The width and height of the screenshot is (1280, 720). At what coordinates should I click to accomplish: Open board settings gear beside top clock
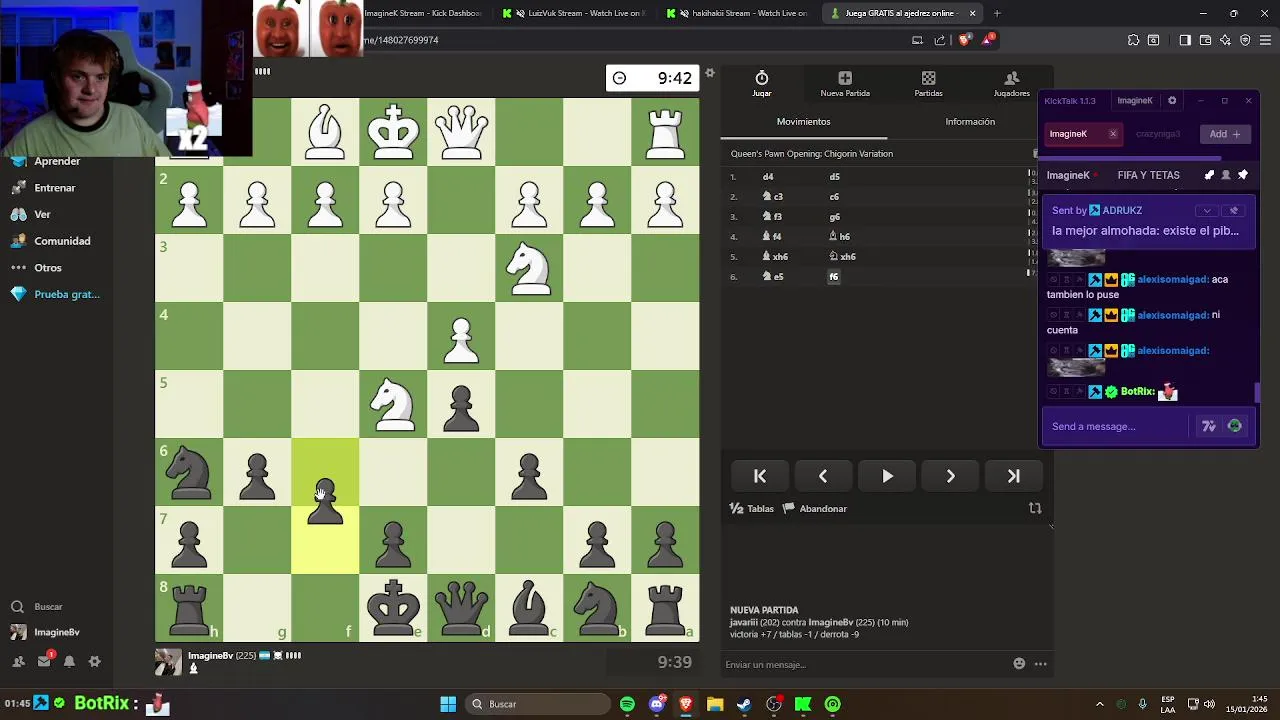(x=710, y=73)
